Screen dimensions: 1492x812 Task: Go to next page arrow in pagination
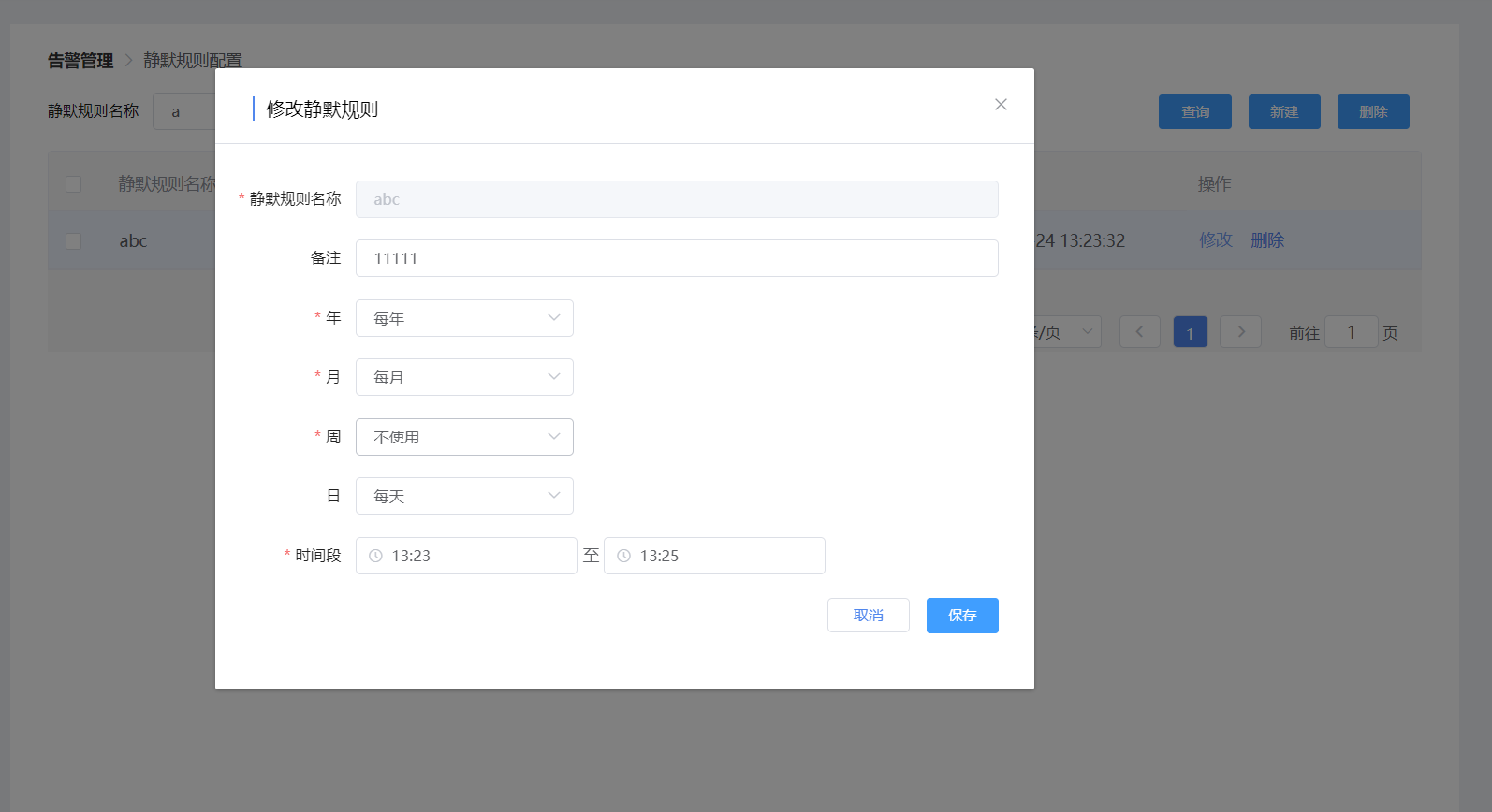pyautogui.click(x=1241, y=332)
